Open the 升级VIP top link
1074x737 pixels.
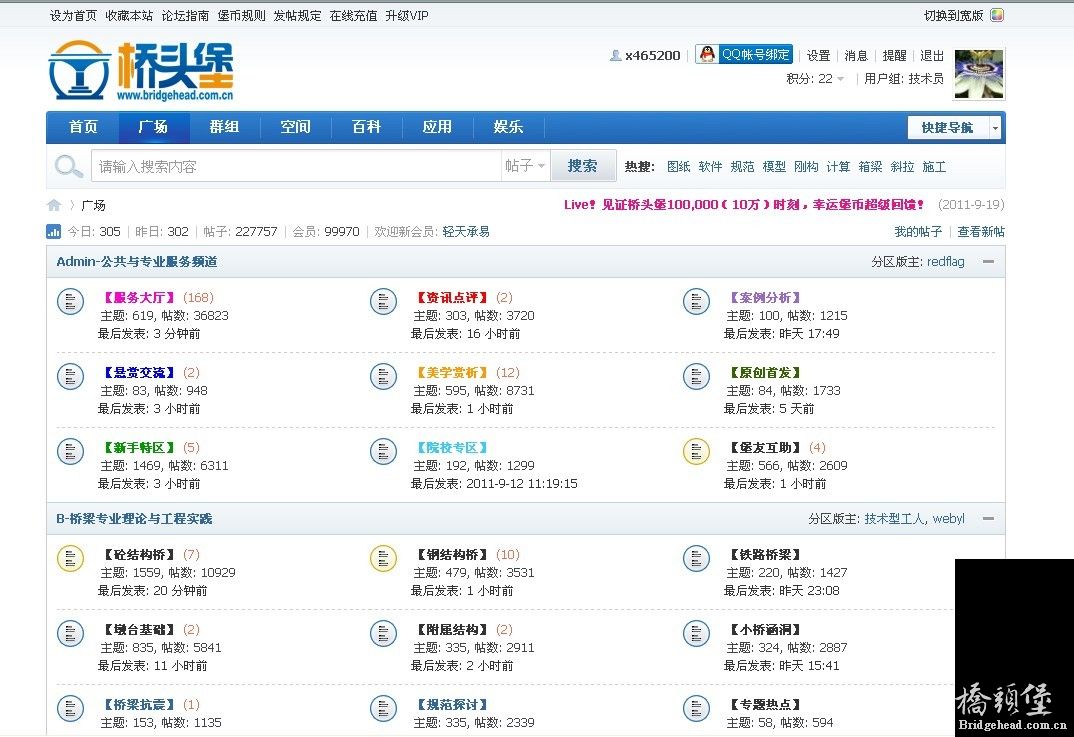pos(407,15)
